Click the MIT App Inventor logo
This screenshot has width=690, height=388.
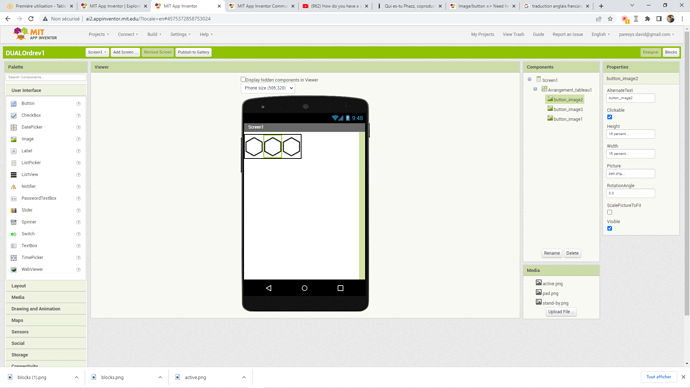pyautogui.click(x=35, y=34)
